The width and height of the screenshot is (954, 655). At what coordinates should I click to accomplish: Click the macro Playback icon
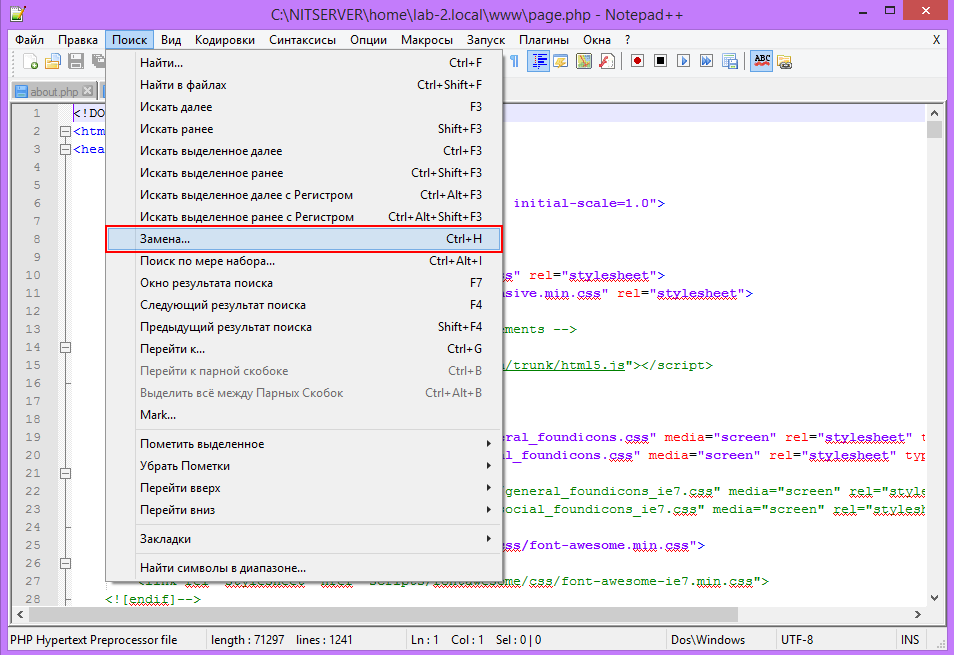[x=684, y=61]
